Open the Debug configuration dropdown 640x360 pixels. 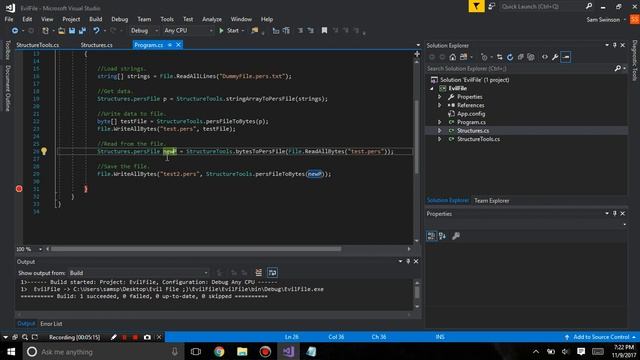tap(156, 31)
